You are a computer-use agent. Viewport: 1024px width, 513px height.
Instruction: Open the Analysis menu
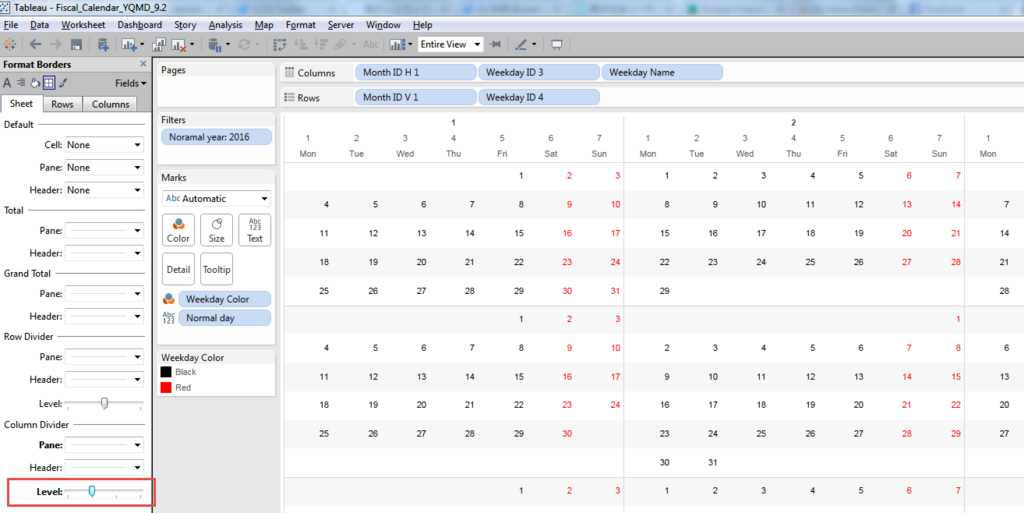pyautogui.click(x=225, y=25)
